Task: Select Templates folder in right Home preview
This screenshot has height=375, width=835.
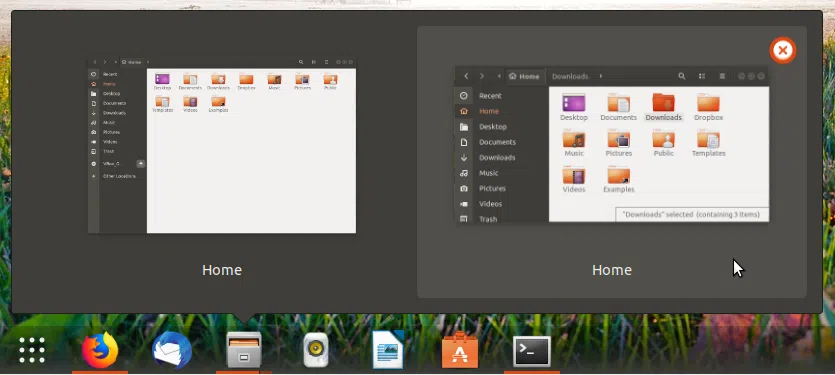Action: coord(708,143)
